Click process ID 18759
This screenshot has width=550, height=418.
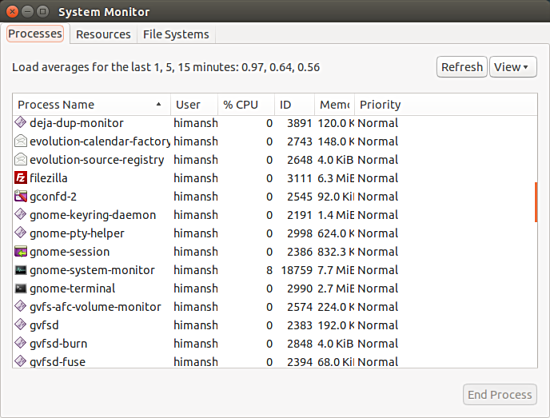pyautogui.click(x=296, y=270)
